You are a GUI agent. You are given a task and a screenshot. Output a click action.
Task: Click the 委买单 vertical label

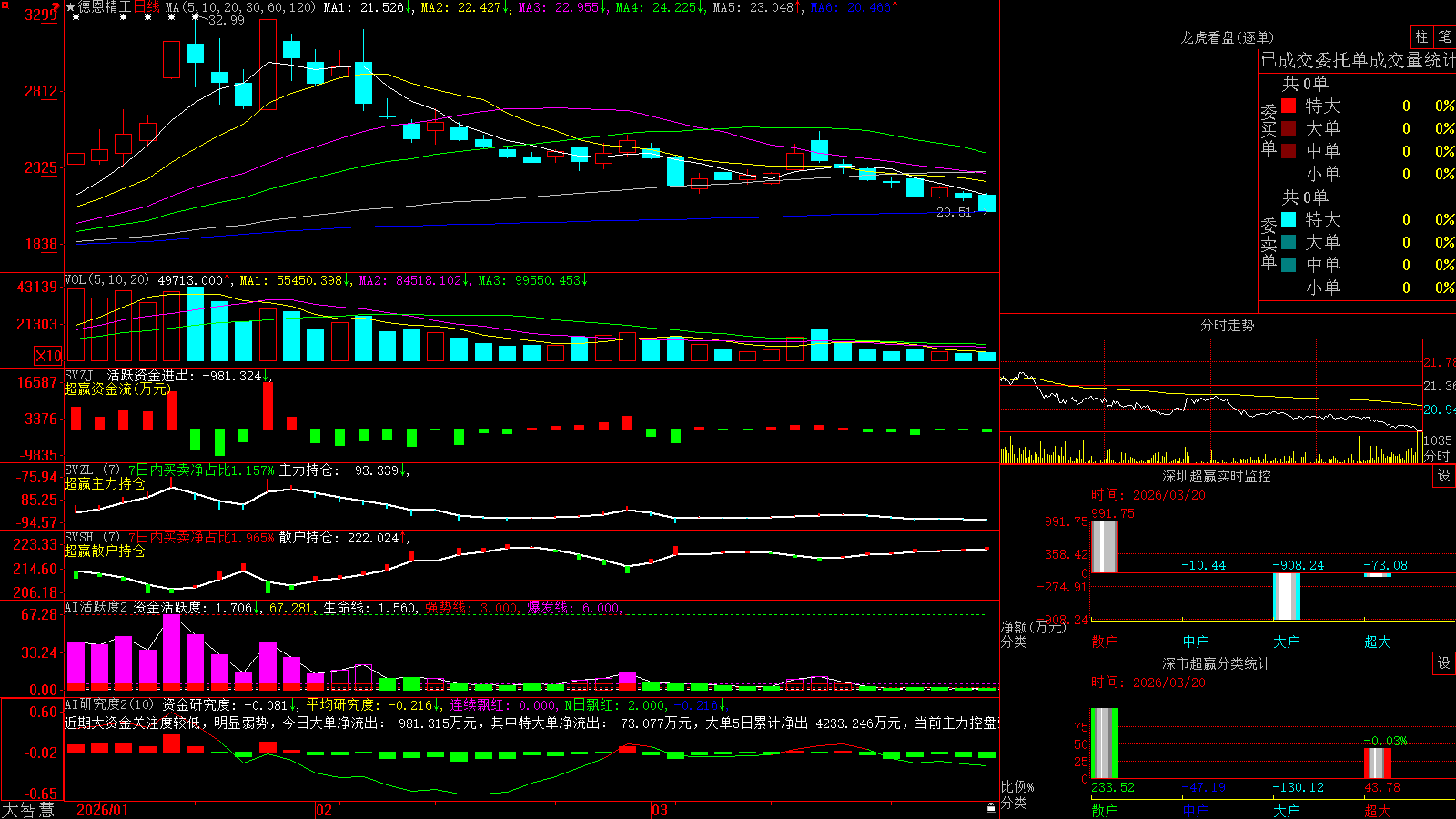pyautogui.click(x=1269, y=130)
